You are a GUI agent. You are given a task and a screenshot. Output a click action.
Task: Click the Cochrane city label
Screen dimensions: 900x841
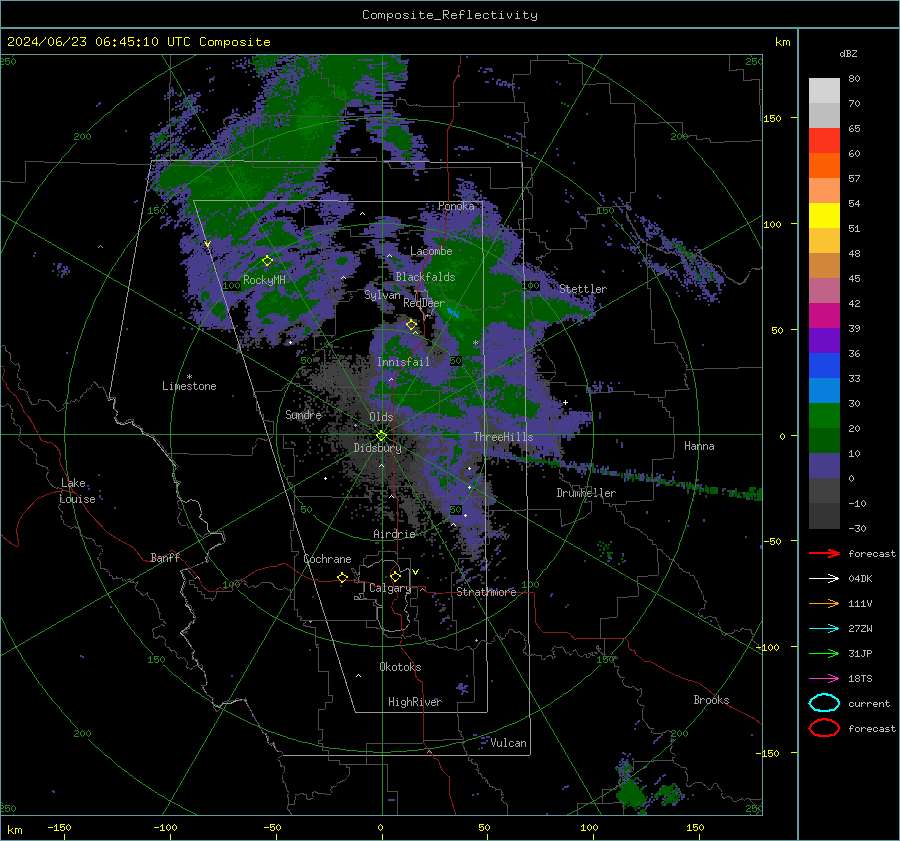(327, 559)
